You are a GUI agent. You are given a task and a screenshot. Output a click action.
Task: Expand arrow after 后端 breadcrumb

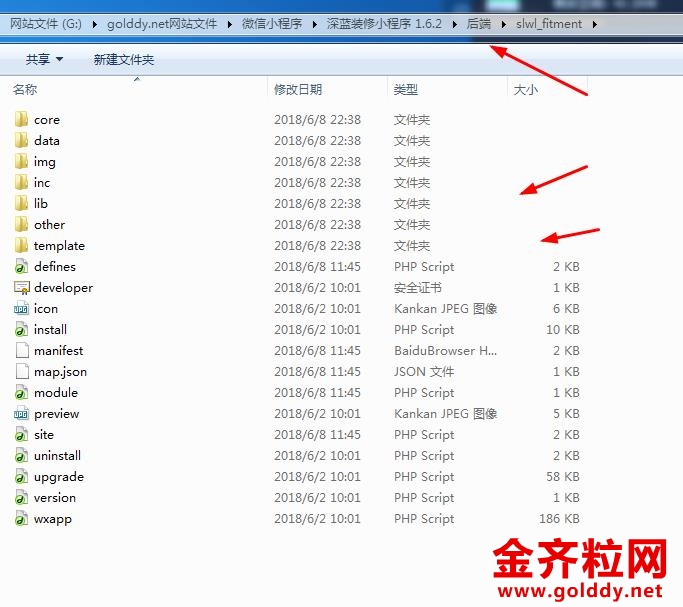[504, 24]
